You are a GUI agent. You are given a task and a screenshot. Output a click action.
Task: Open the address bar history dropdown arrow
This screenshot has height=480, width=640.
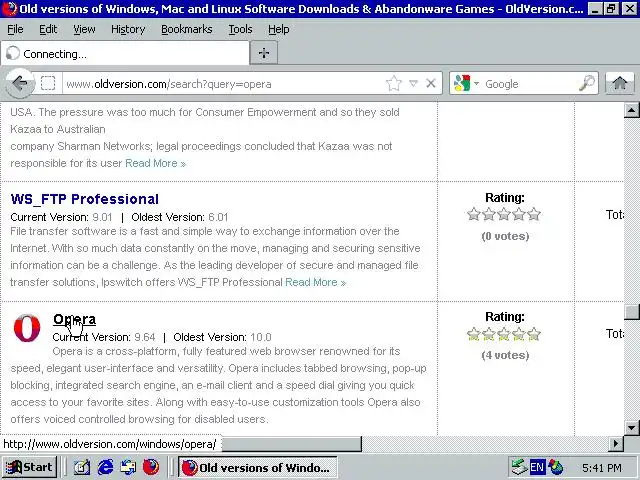coord(413,84)
